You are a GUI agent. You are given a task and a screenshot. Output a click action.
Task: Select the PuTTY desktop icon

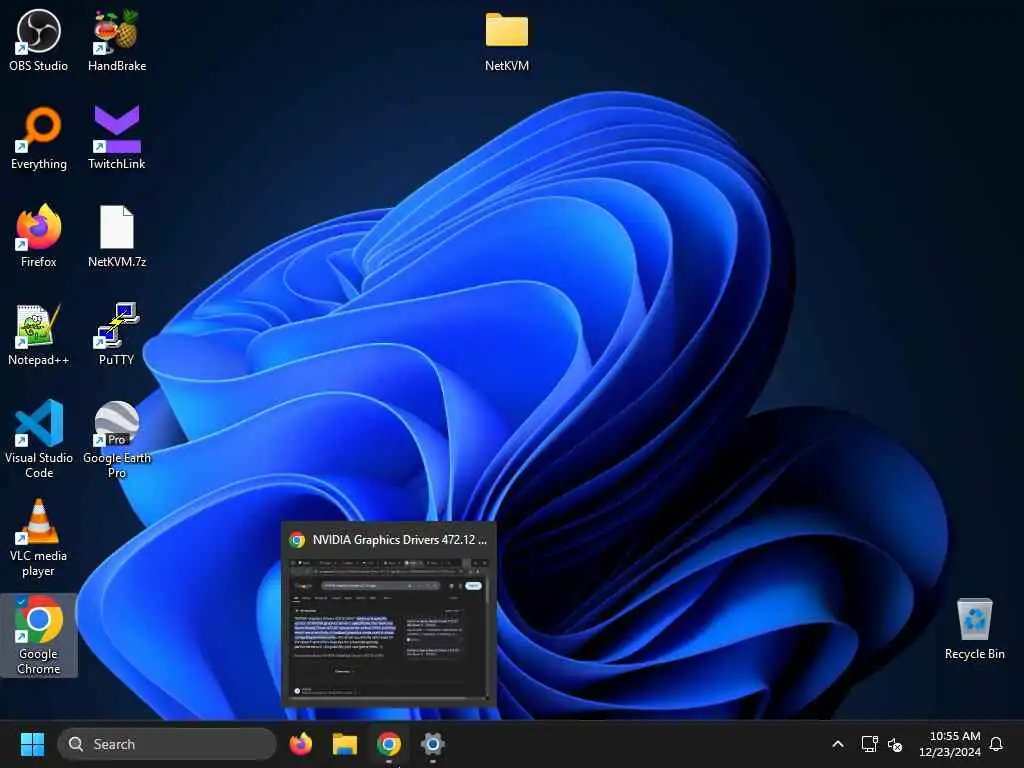(117, 333)
